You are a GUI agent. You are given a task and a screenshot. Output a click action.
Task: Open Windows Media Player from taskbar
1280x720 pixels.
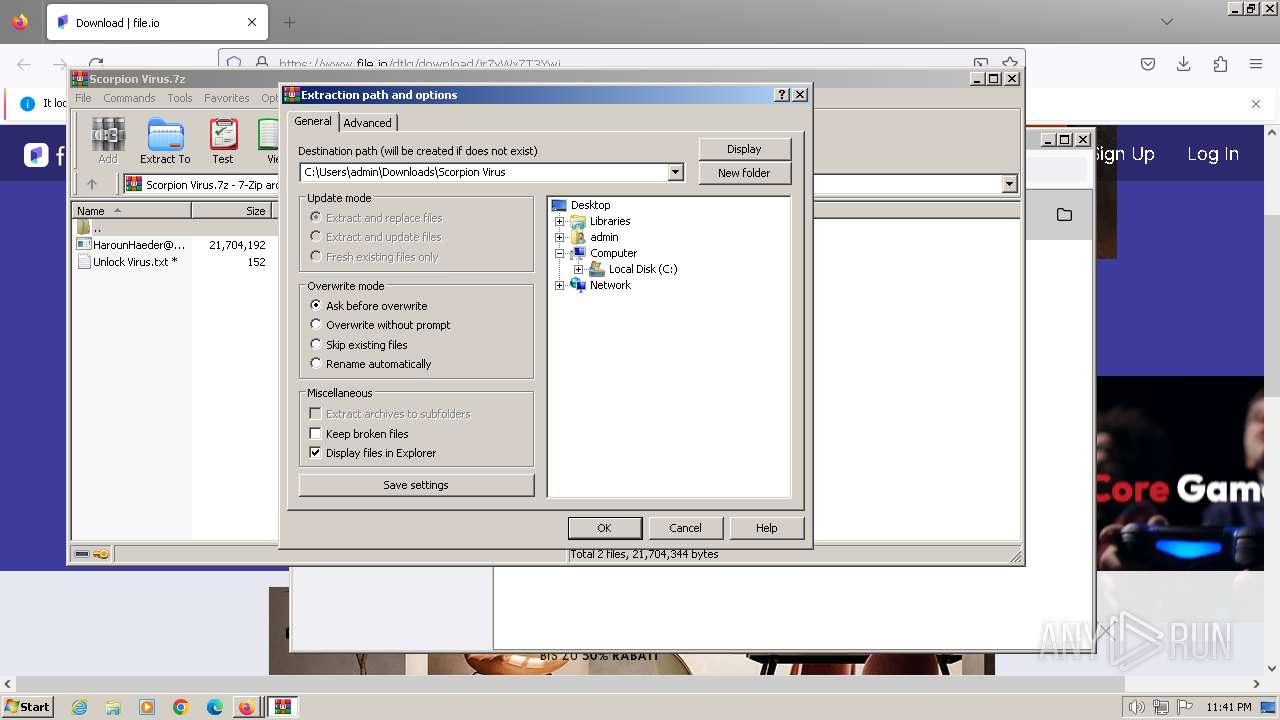147,707
